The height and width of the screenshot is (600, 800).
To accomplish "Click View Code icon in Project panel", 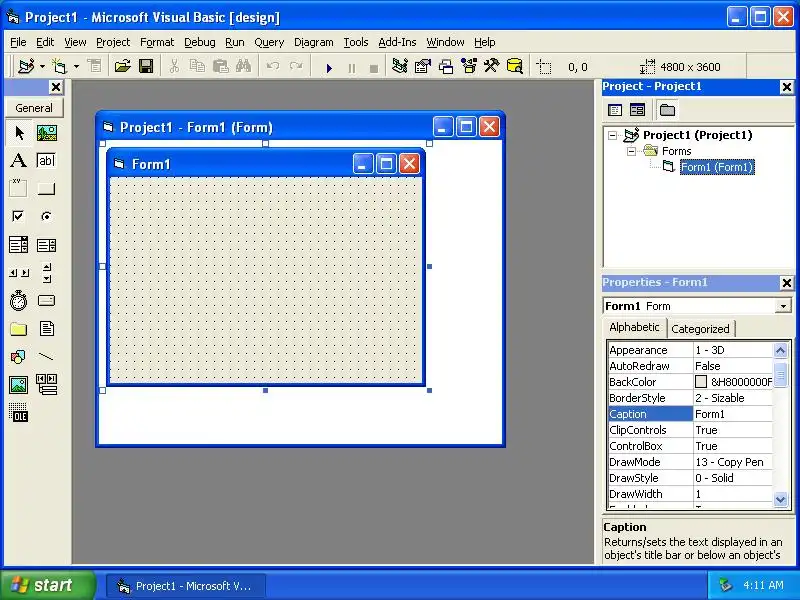I will pos(615,110).
